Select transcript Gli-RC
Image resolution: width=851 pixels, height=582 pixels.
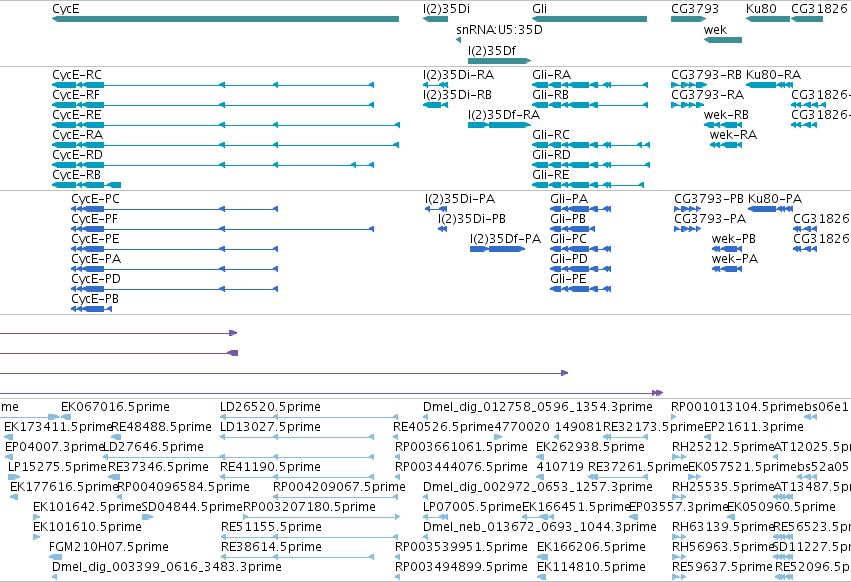click(591, 145)
